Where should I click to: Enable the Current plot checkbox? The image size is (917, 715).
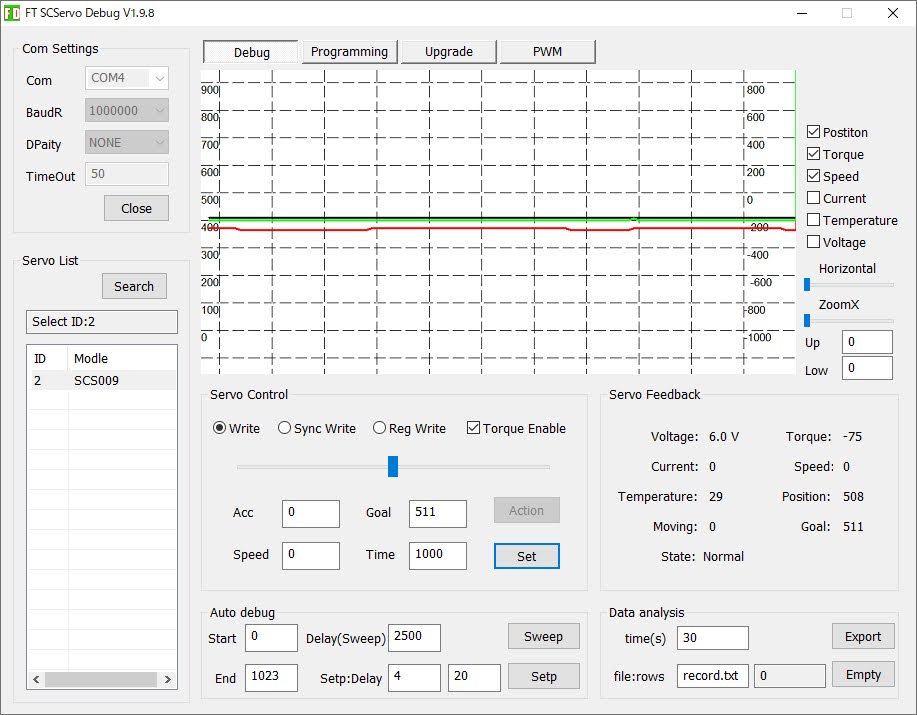(813, 198)
